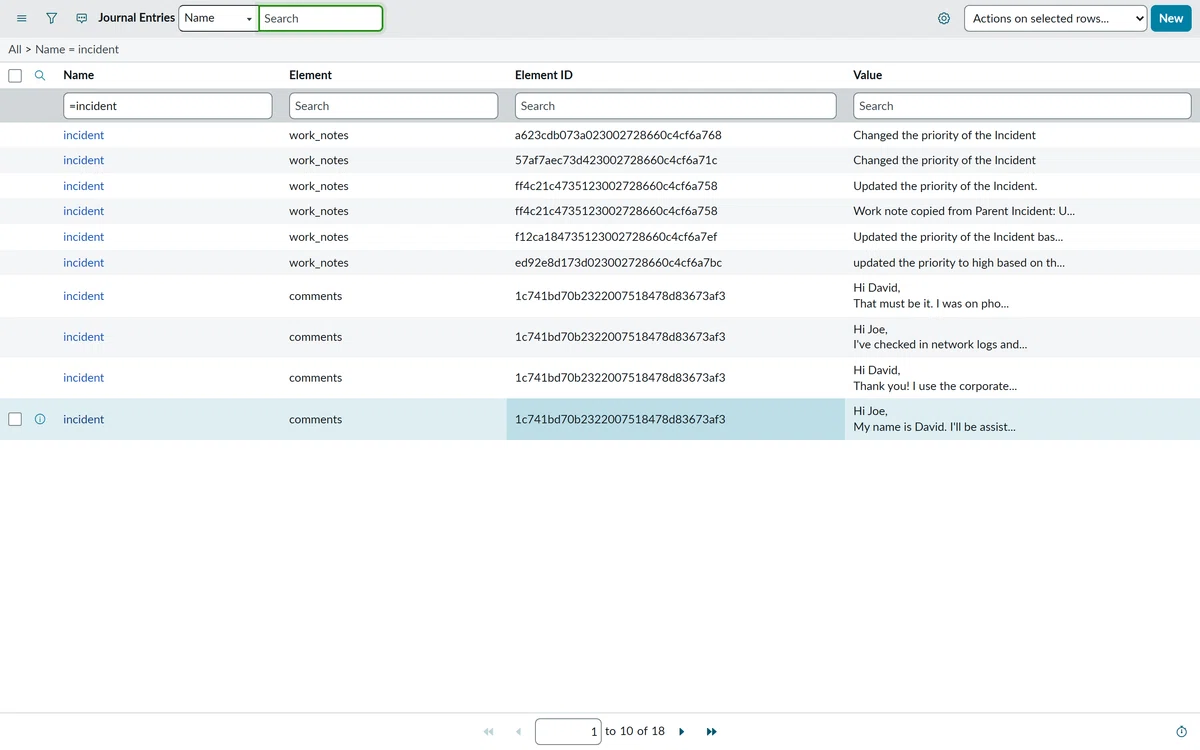Screen dimensions: 1200x750
Task: Focus the top Search box beside Name
Action: pyautogui.click(x=320, y=18)
